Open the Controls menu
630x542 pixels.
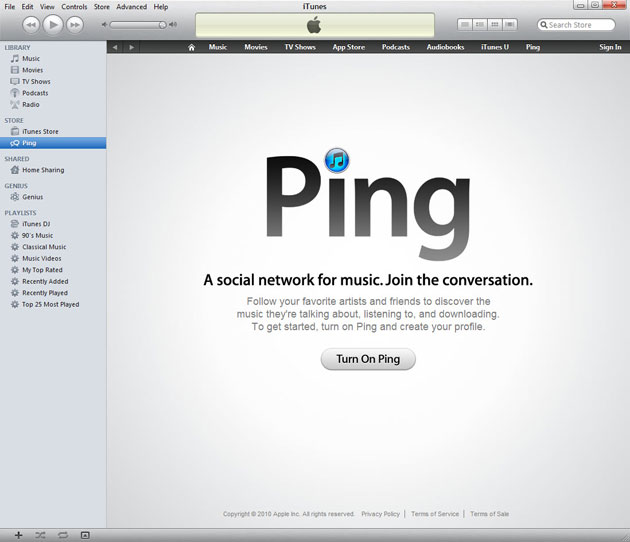pos(74,7)
